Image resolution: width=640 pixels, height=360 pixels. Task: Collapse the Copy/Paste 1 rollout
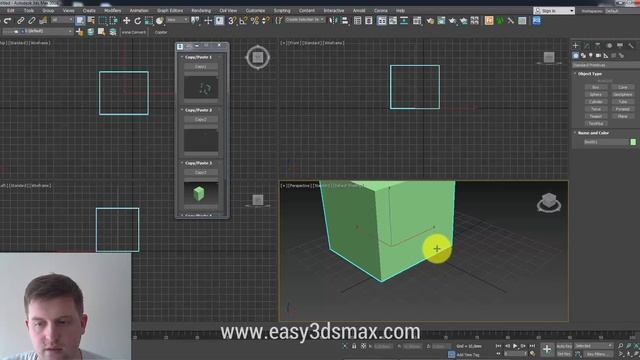click(x=198, y=57)
